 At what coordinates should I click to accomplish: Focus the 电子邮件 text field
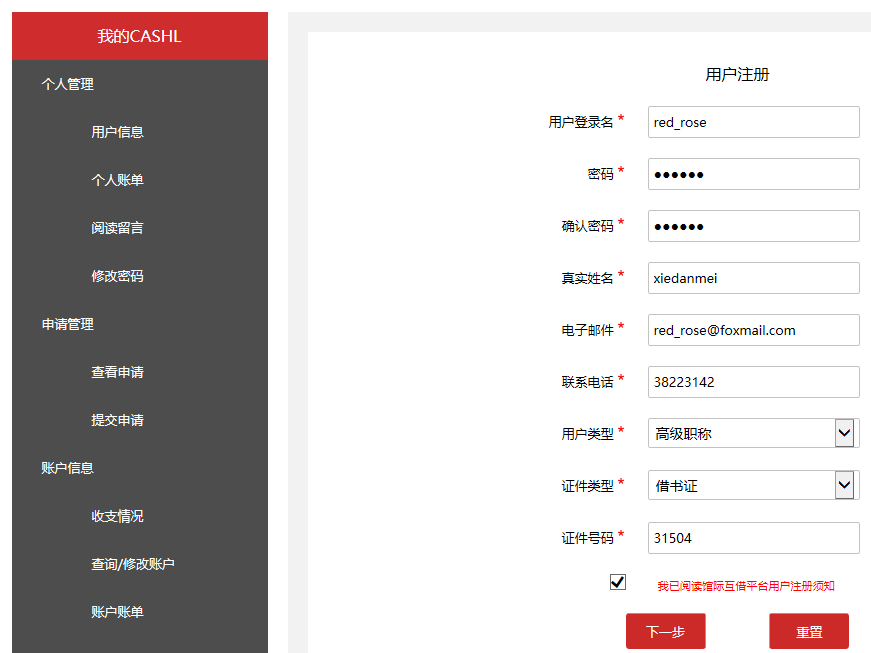pyautogui.click(x=753, y=330)
